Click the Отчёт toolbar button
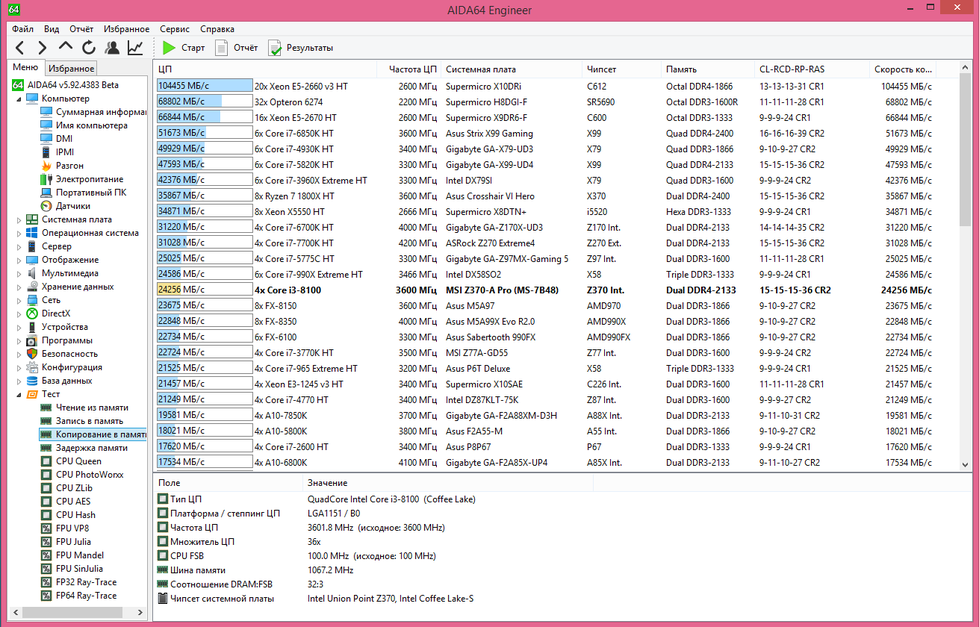 click(236, 48)
